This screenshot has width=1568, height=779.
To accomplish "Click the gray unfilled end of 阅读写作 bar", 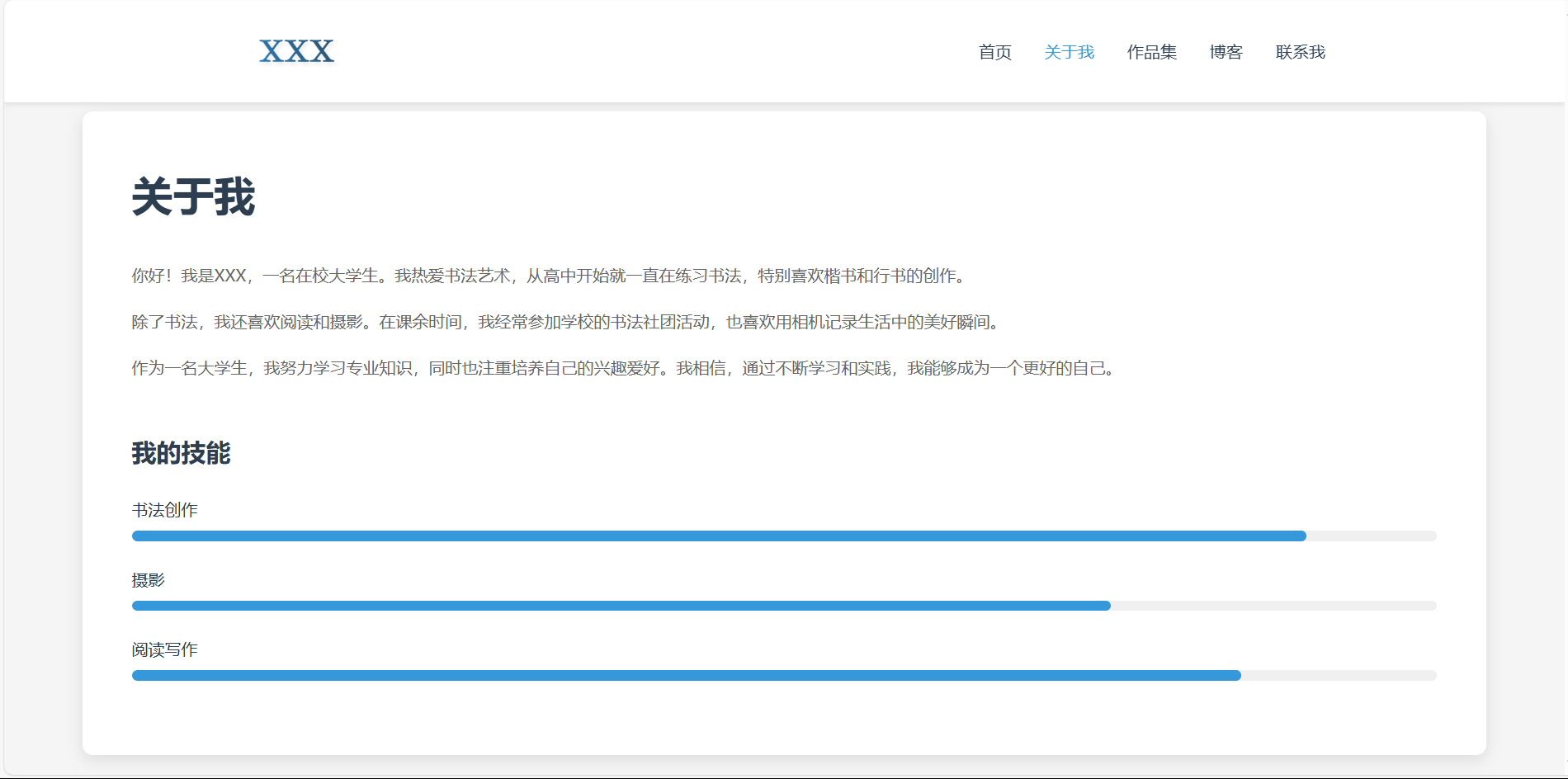I will click(1339, 676).
